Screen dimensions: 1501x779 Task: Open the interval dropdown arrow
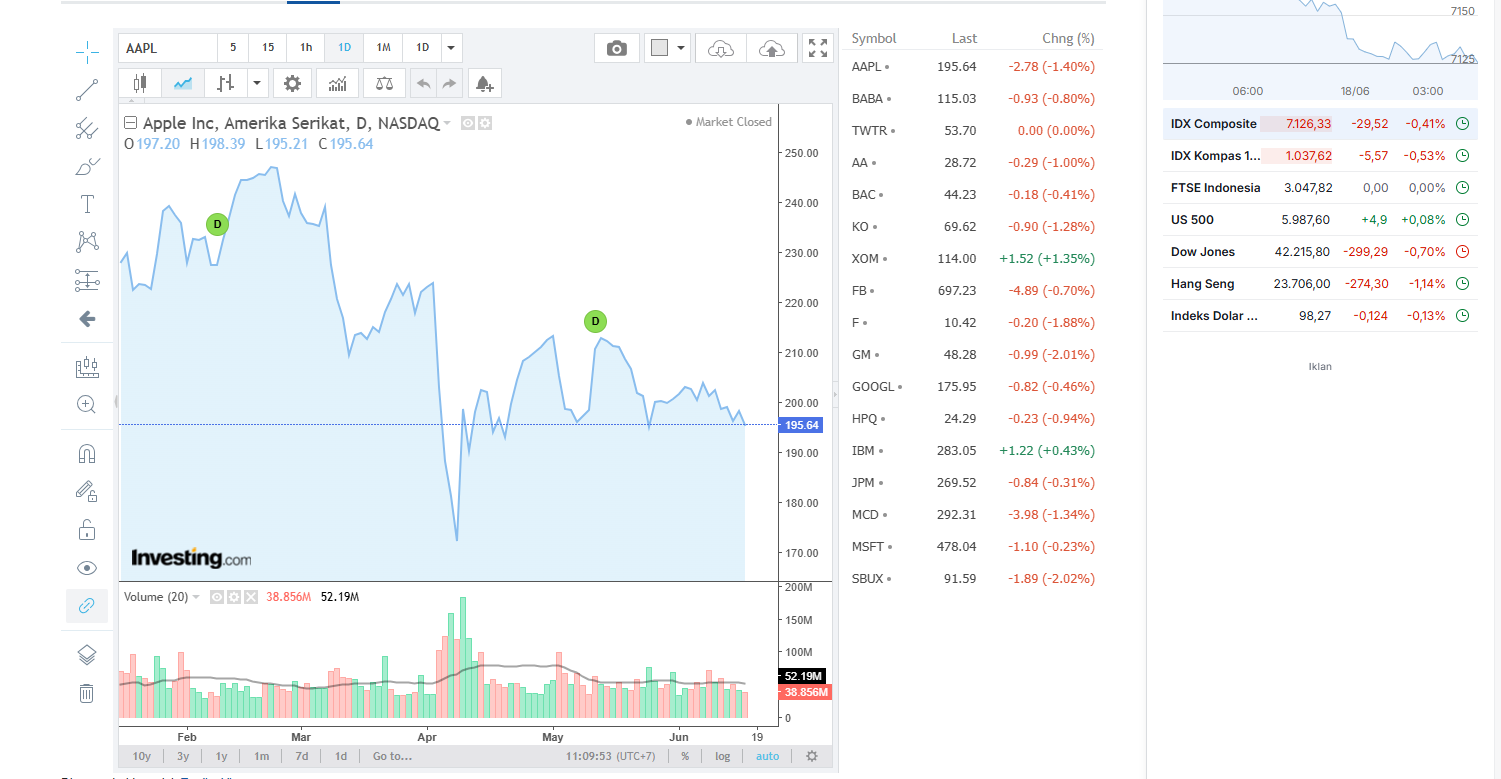coord(452,48)
